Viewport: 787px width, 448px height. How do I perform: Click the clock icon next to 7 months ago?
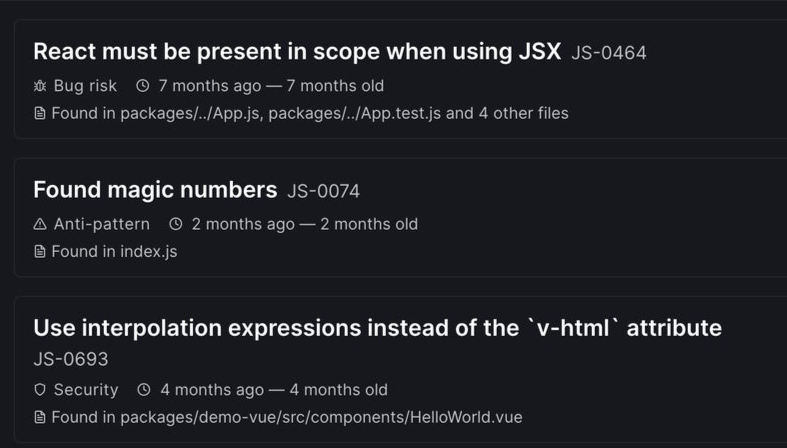142,86
